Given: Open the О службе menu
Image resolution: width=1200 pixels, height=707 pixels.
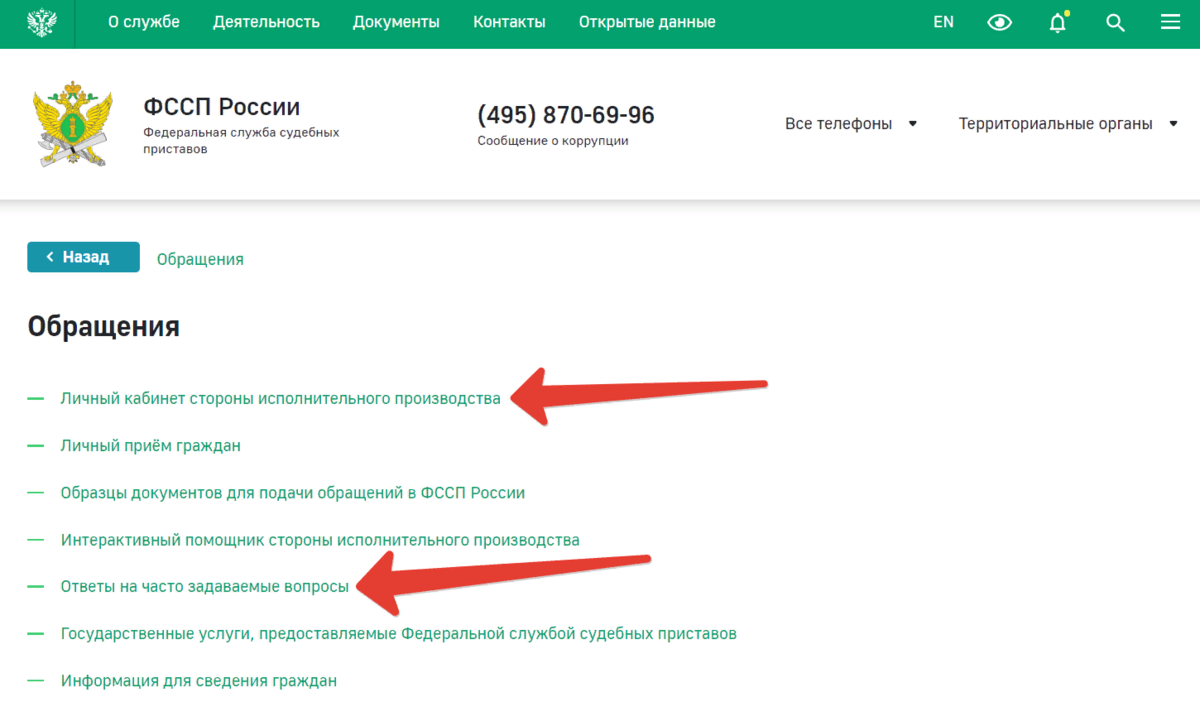Looking at the screenshot, I should coord(144,22).
